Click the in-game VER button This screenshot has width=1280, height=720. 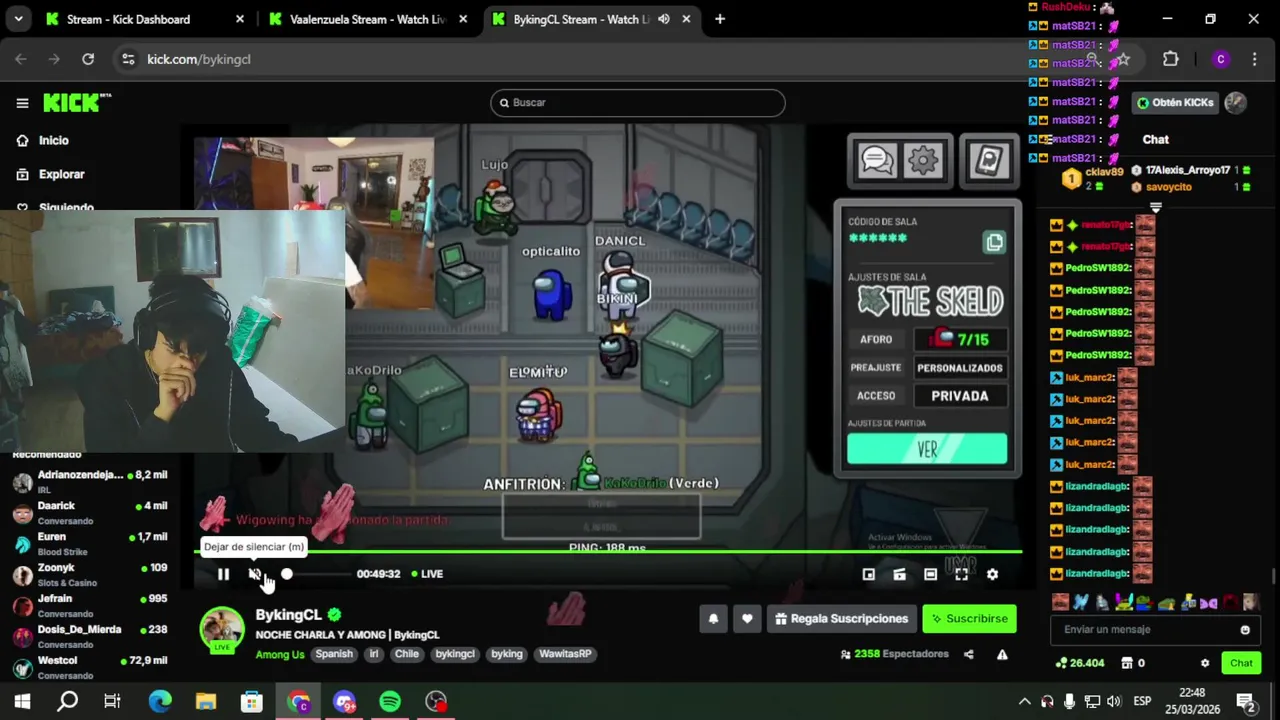927,449
